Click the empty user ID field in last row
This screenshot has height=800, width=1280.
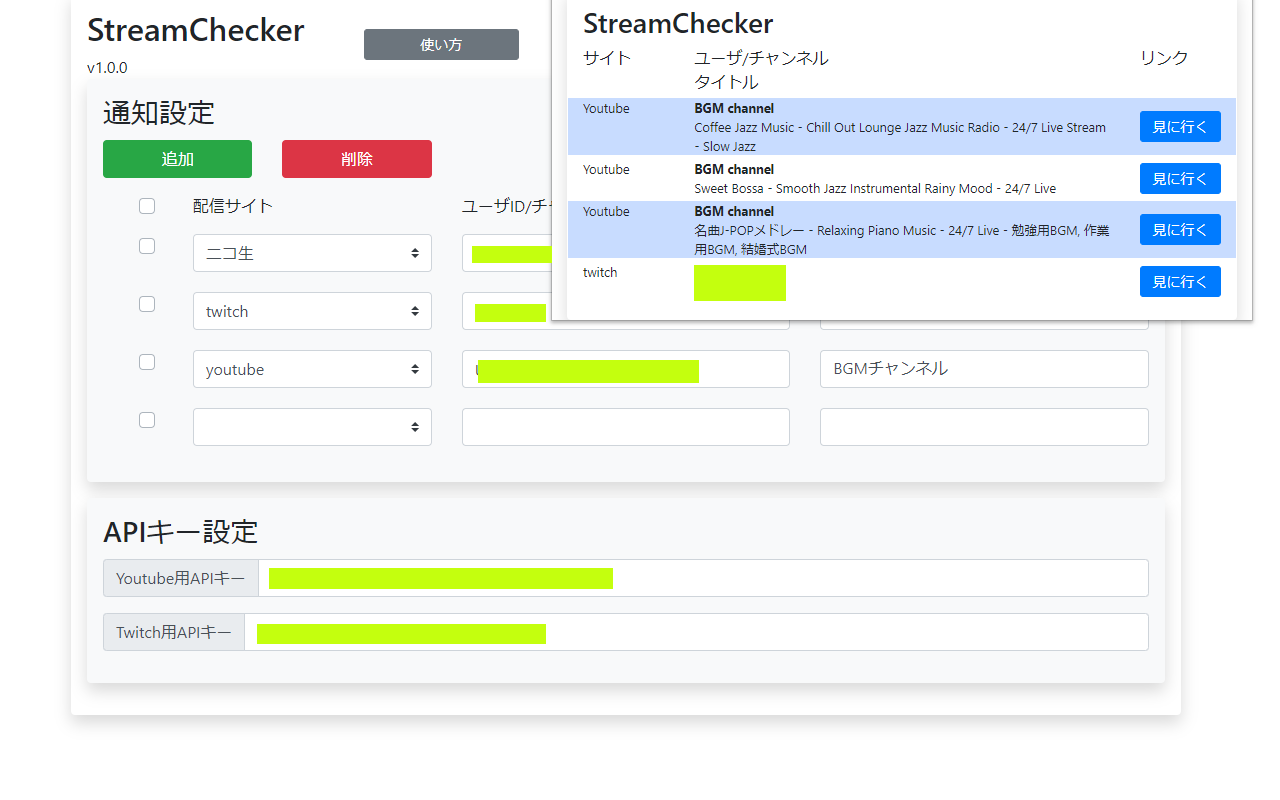(626, 427)
